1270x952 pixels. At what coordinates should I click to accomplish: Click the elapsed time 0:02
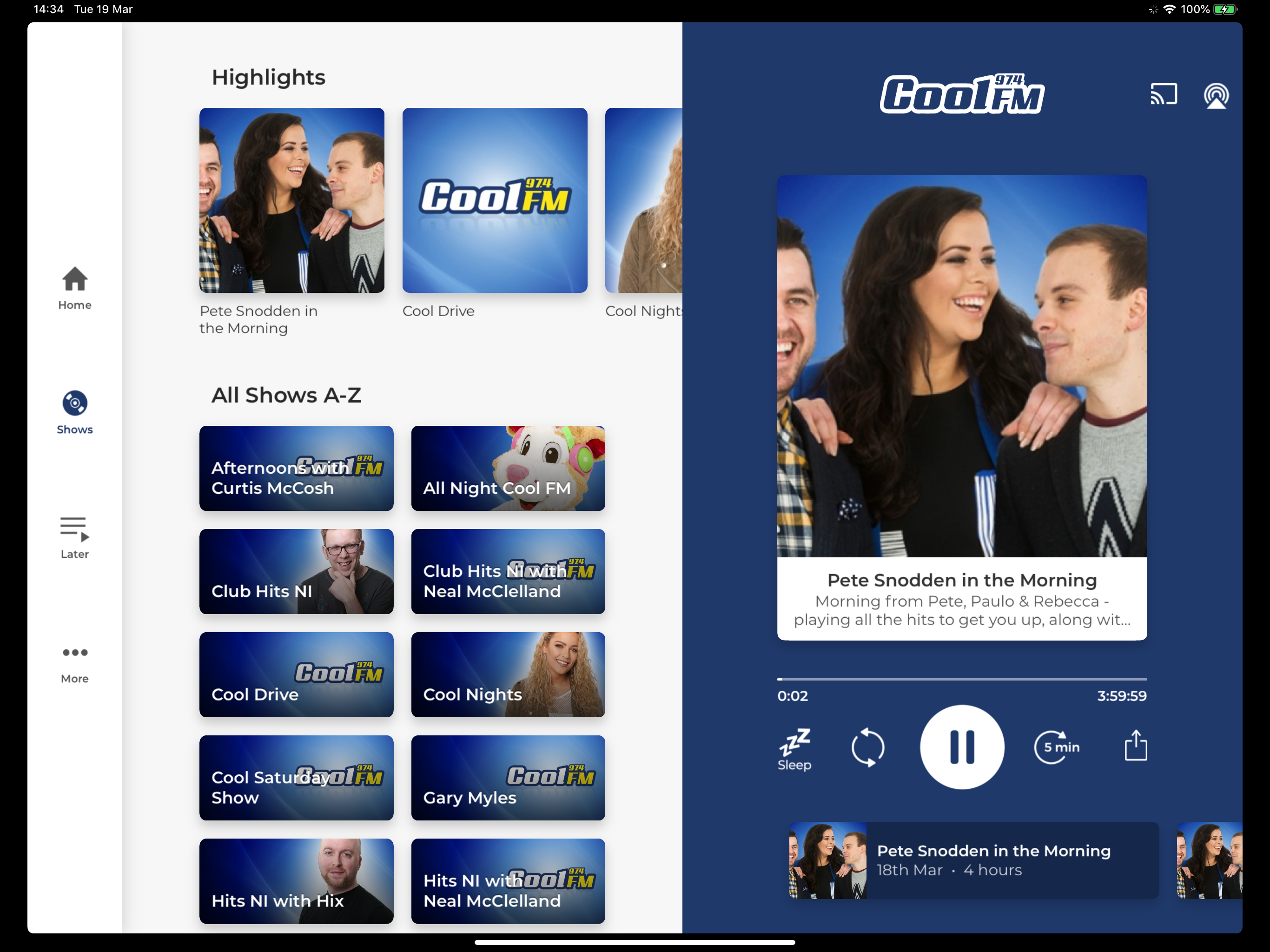(792, 696)
